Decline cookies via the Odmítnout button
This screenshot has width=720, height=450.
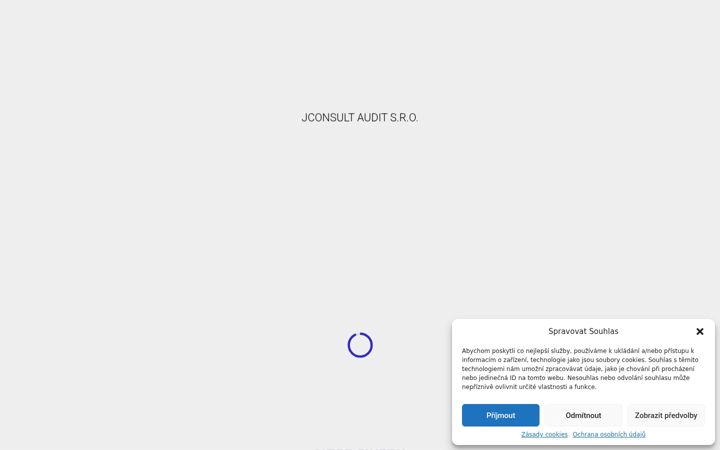583,415
